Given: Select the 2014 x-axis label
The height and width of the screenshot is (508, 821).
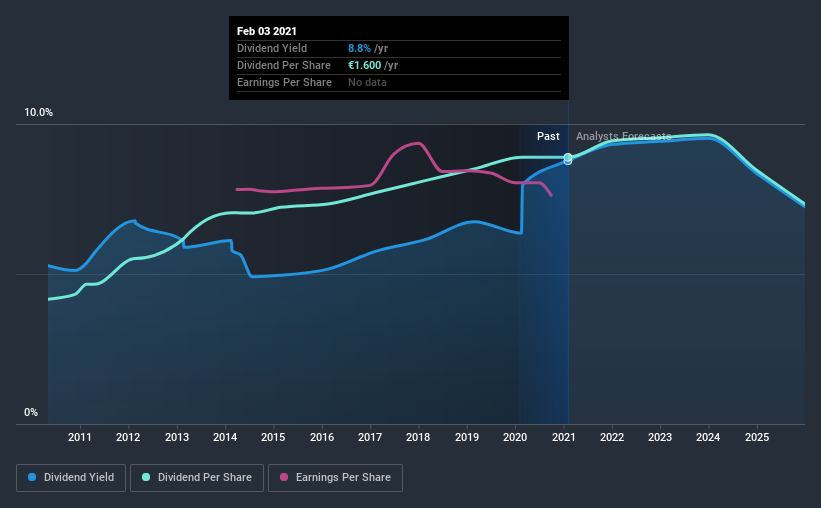Looking at the screenshot, I should (225, 437).
